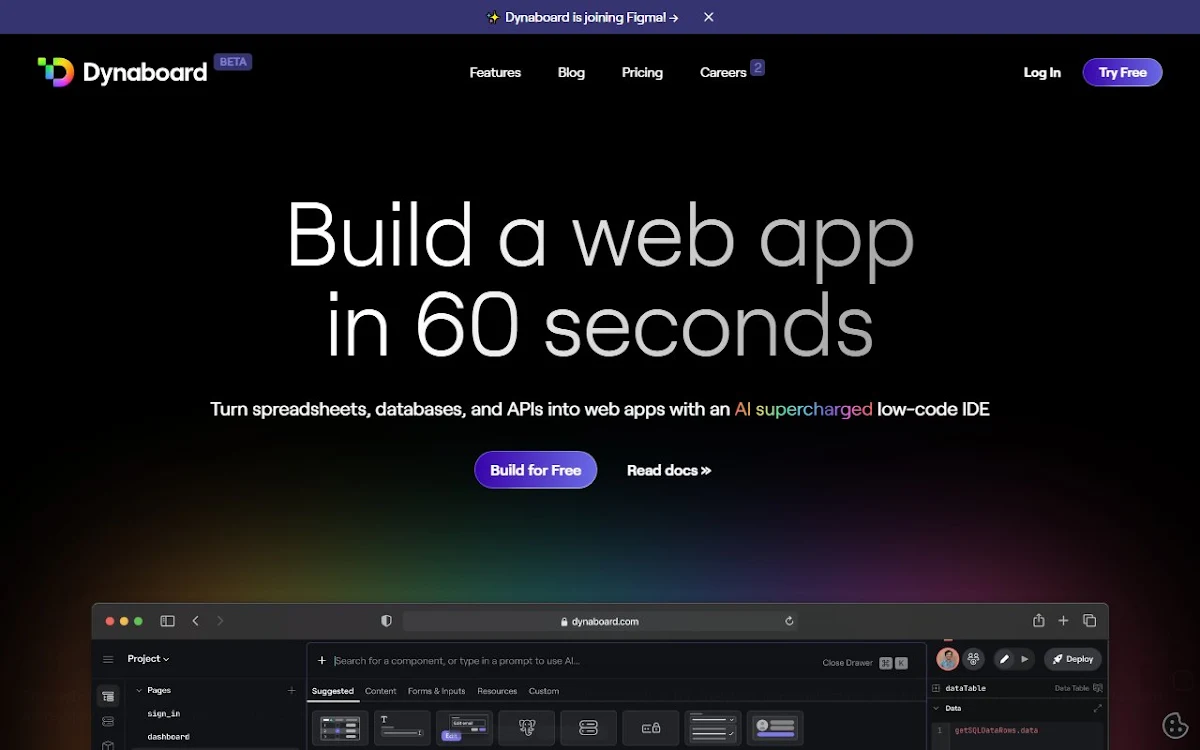Open the Features page
The width and height of the screenshot is (1200, 750).
click(495, 73)
